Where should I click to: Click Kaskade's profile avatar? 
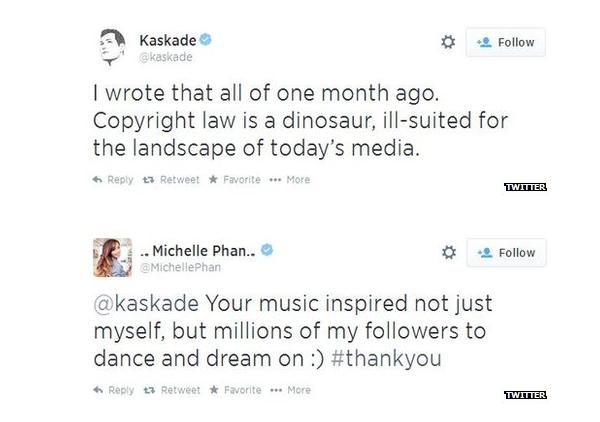tap(112, 46)
